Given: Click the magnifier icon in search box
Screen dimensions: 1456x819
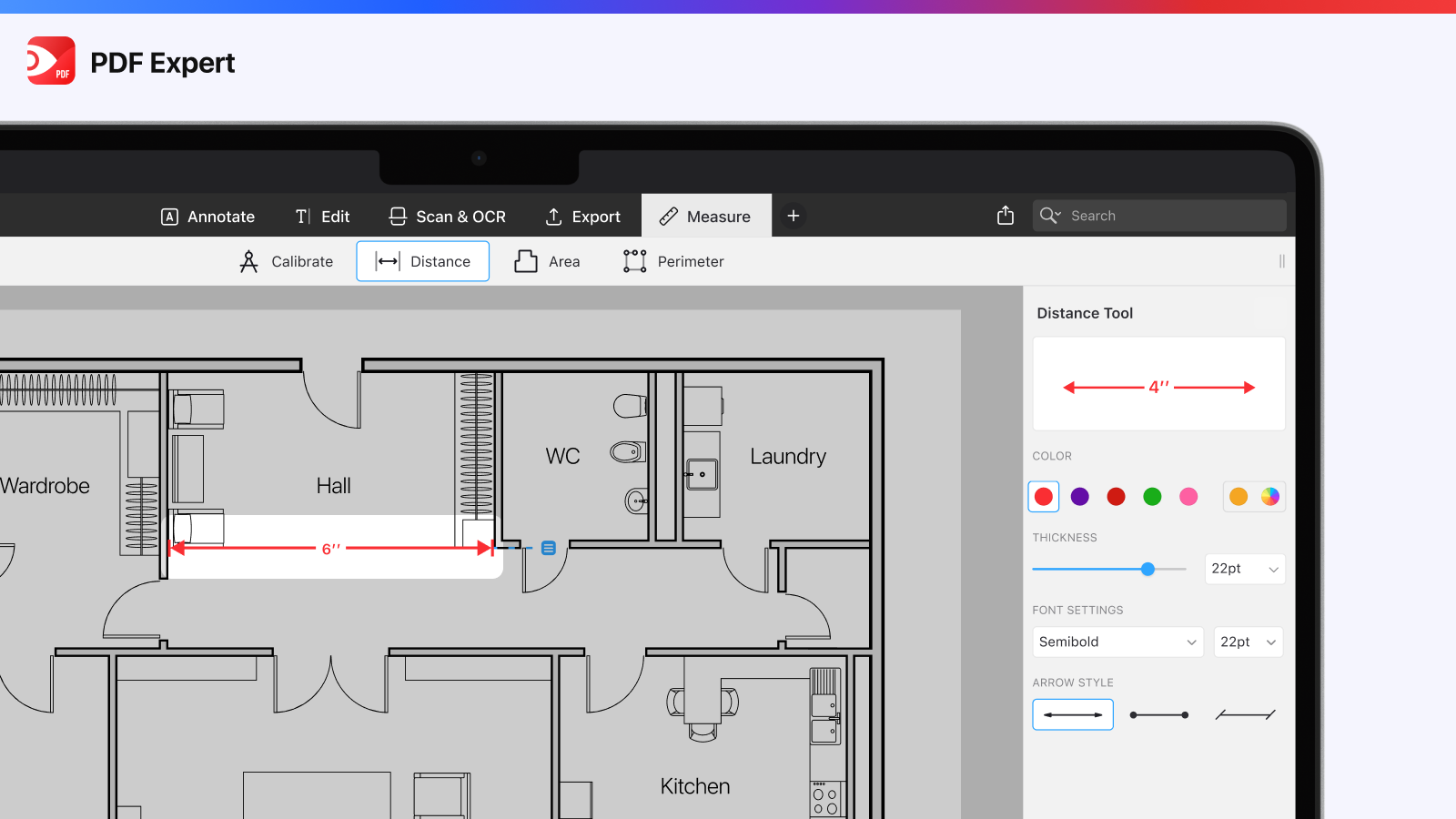Looking at the screenshot, I should coord(1049,216).
